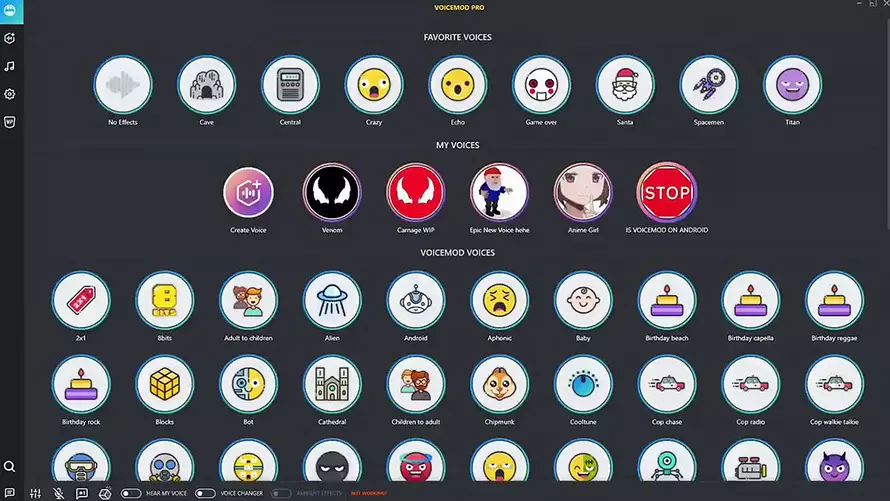Select the Baby voice
The width and height of the screenshot is (890, 501).
[x=583, y=301]
